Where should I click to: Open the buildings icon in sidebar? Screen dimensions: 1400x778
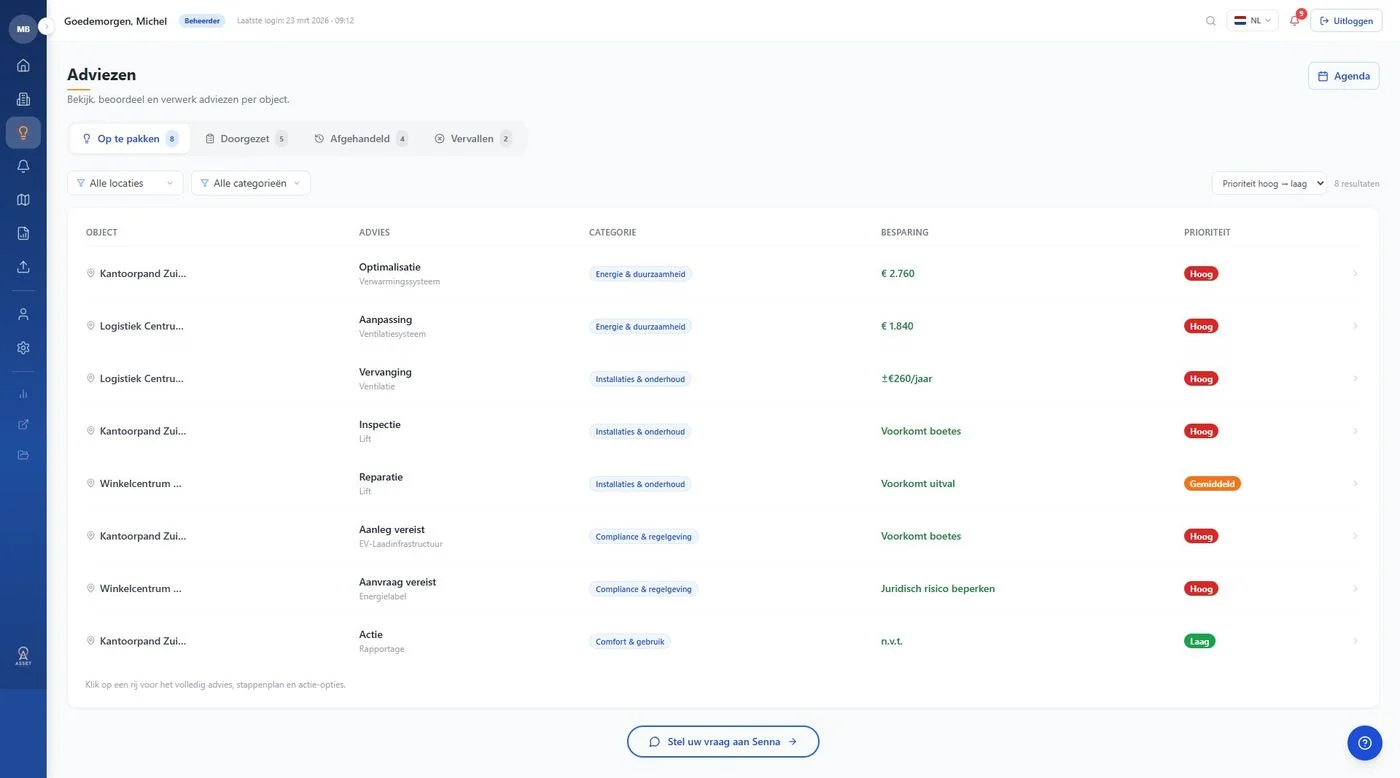coord(23,99)
